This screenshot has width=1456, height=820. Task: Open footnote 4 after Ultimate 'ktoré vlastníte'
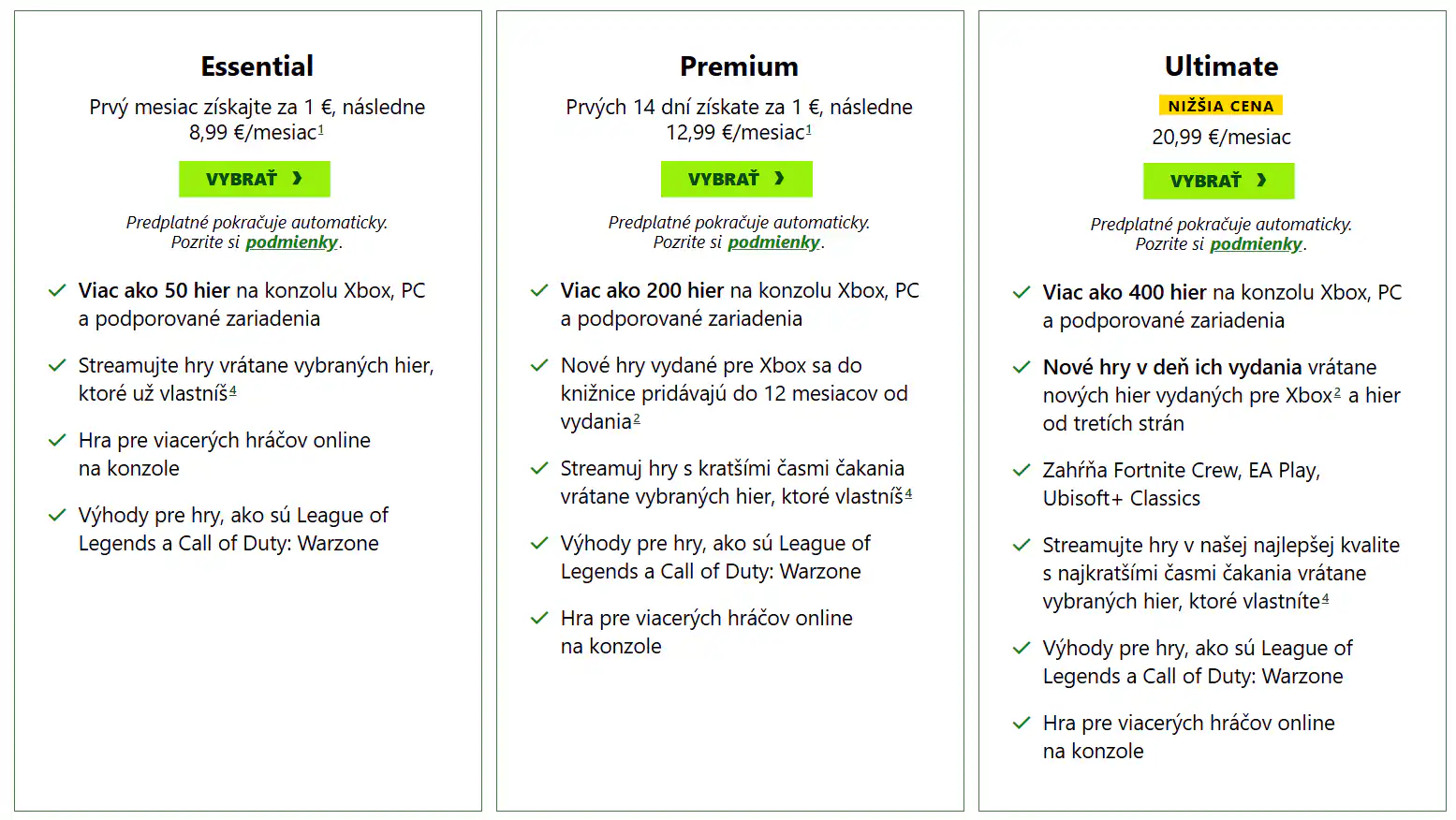[x=1325, y=598]
